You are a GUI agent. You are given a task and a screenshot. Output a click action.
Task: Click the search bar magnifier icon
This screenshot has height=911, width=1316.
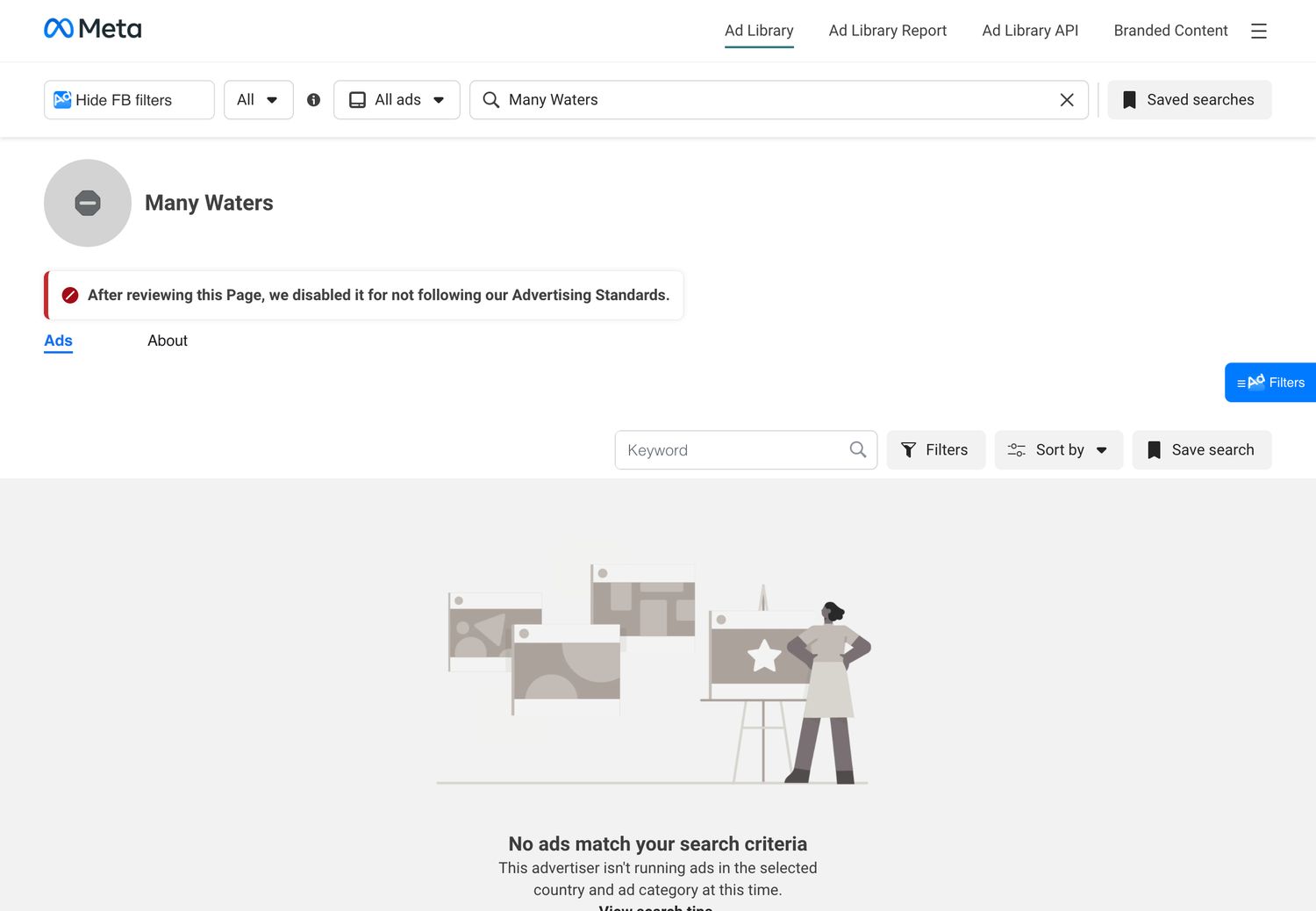[x=491, y=100]
